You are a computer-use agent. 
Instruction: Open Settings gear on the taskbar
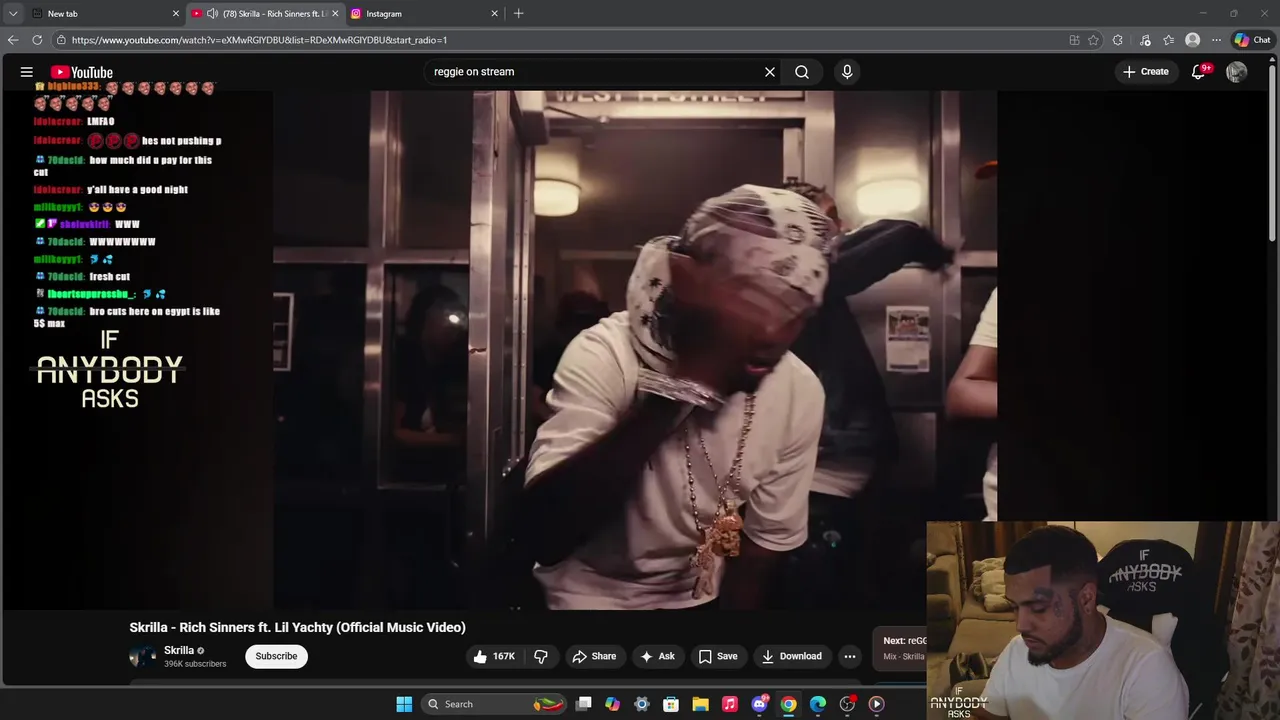pos(642,704)
